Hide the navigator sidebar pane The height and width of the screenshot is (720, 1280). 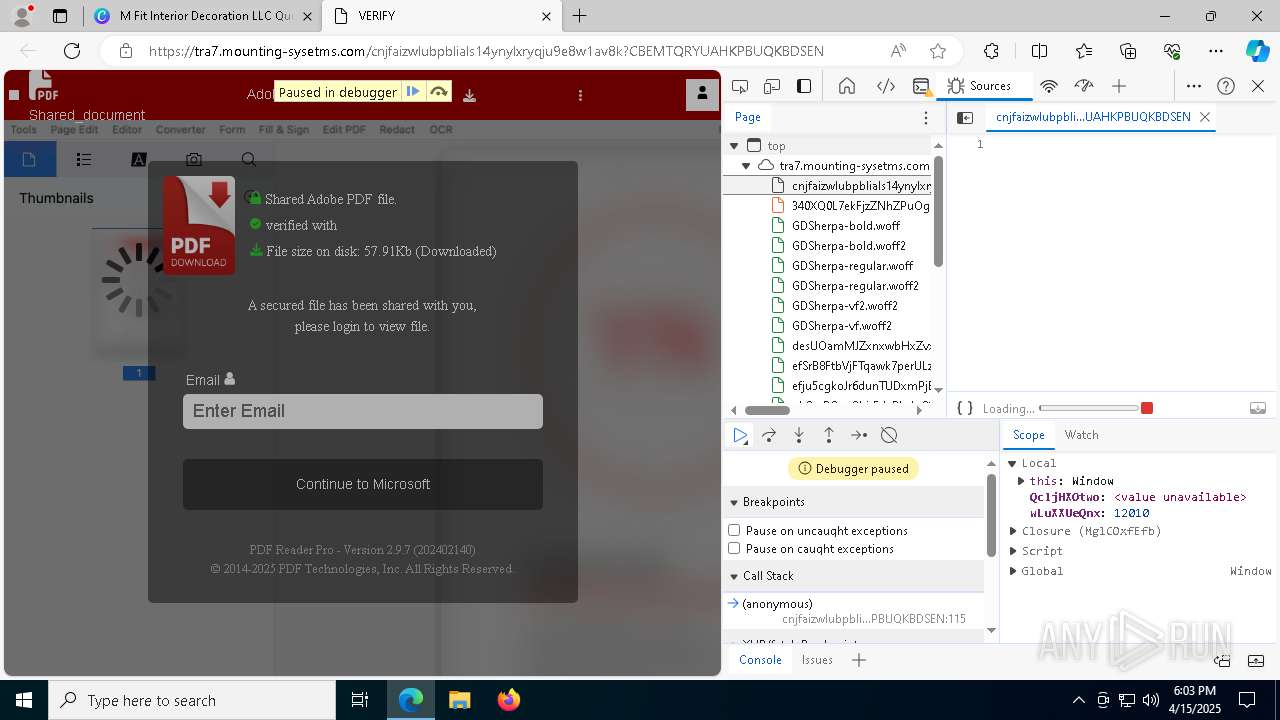(965, 117)
